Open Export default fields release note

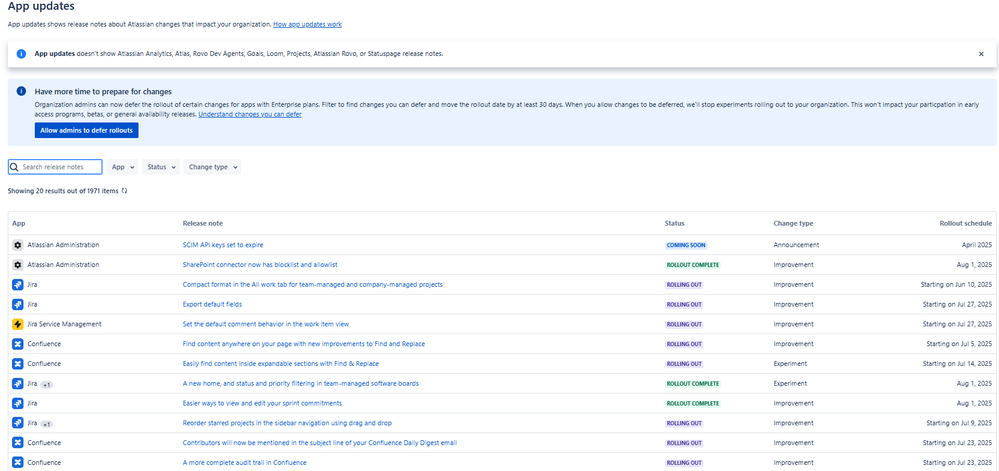[212, 304]
